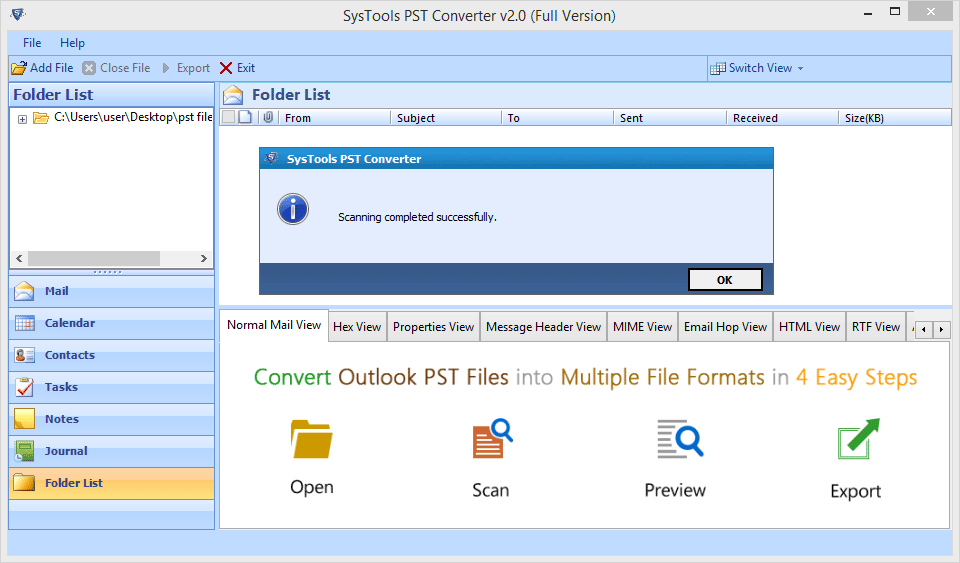Switch to the Properties View tab
Viewport: 960px width, 563px height.
coord(433,327)
